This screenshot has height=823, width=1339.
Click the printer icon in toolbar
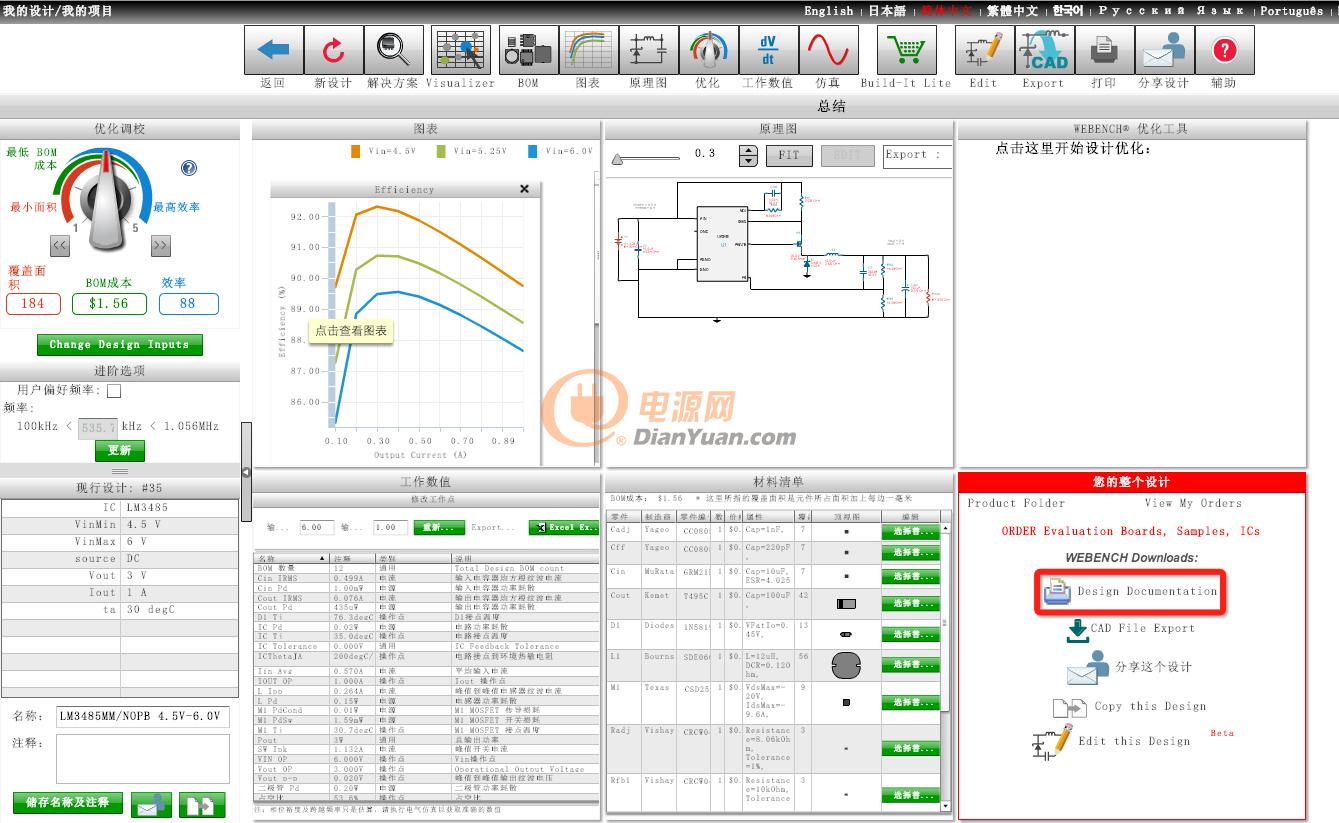(x=1104, y=50)
